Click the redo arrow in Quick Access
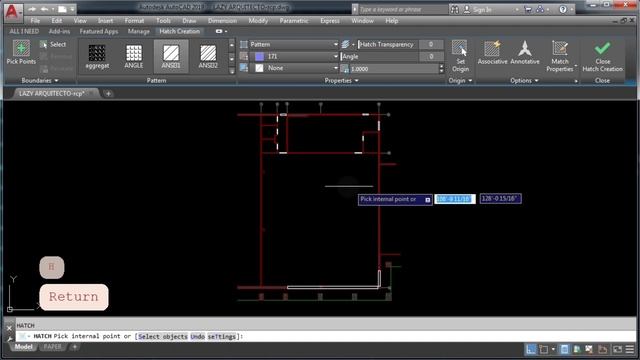Viewport: 640px width, 360px height. (x=32, y=9)
